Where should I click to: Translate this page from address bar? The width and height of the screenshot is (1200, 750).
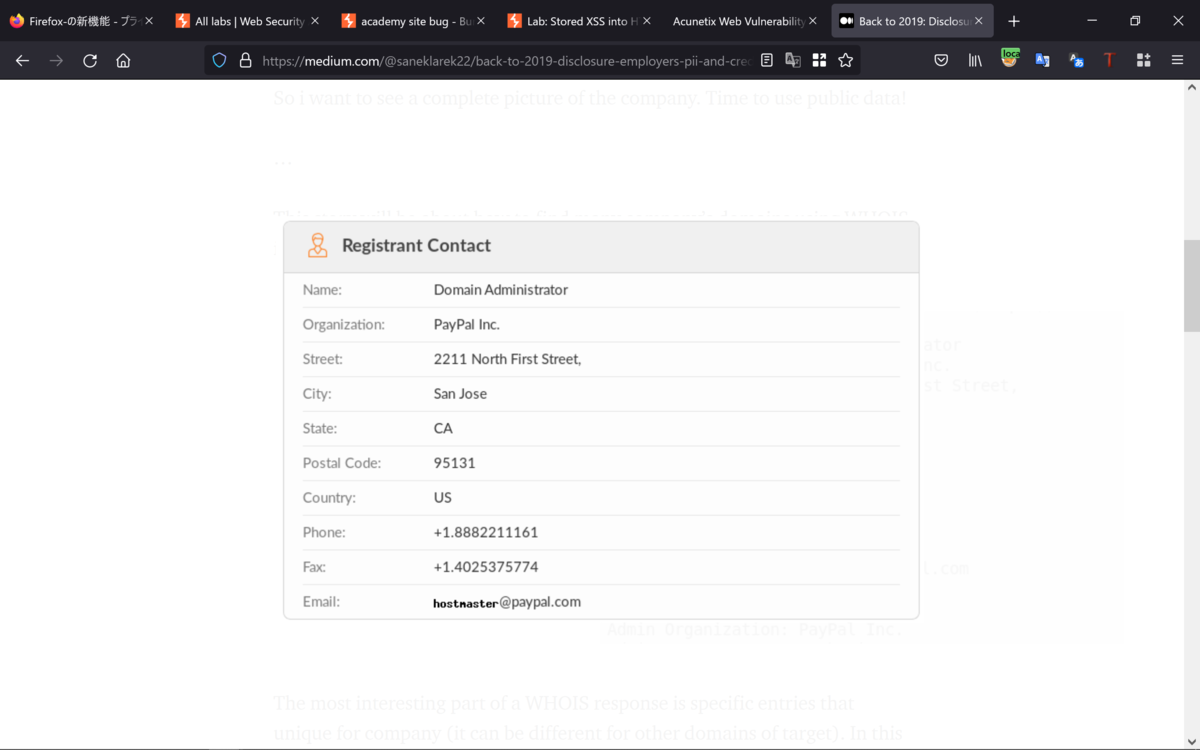point(793,60)
